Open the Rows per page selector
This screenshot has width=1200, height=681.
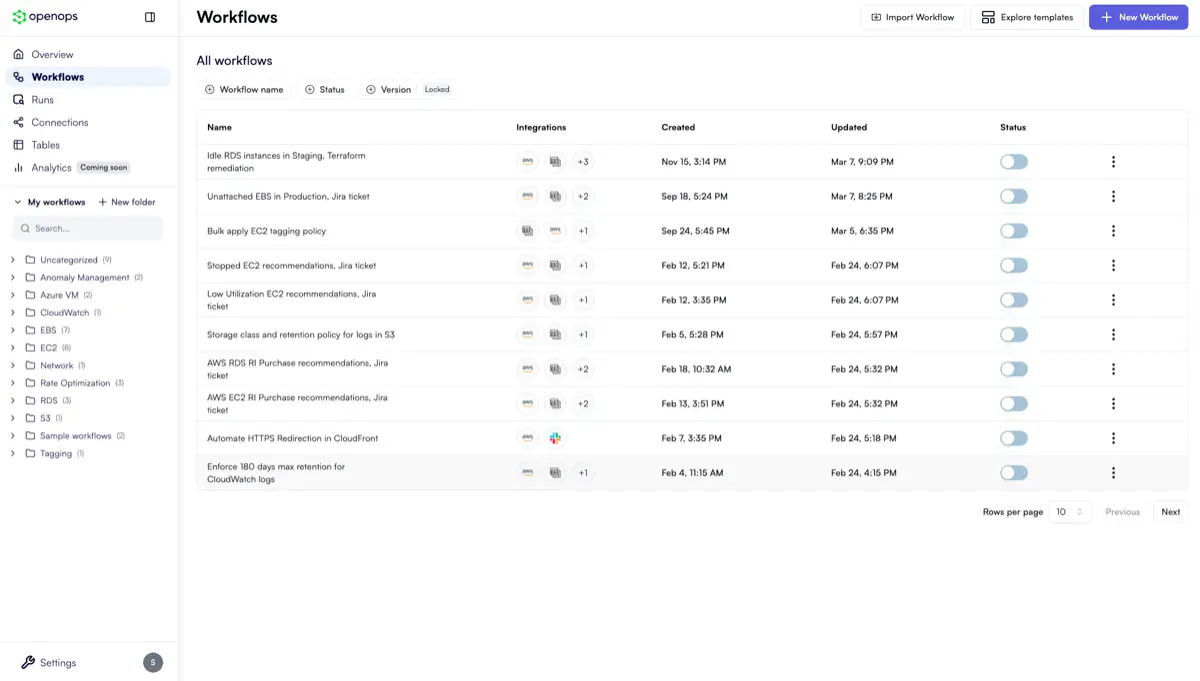tap(1069, 511)
